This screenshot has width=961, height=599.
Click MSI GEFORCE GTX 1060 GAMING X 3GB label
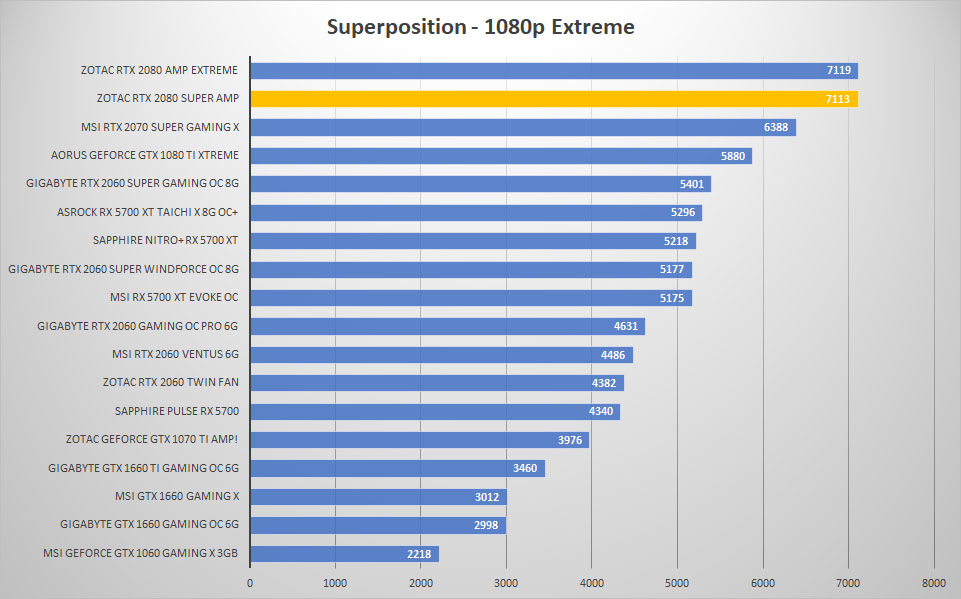140,553
